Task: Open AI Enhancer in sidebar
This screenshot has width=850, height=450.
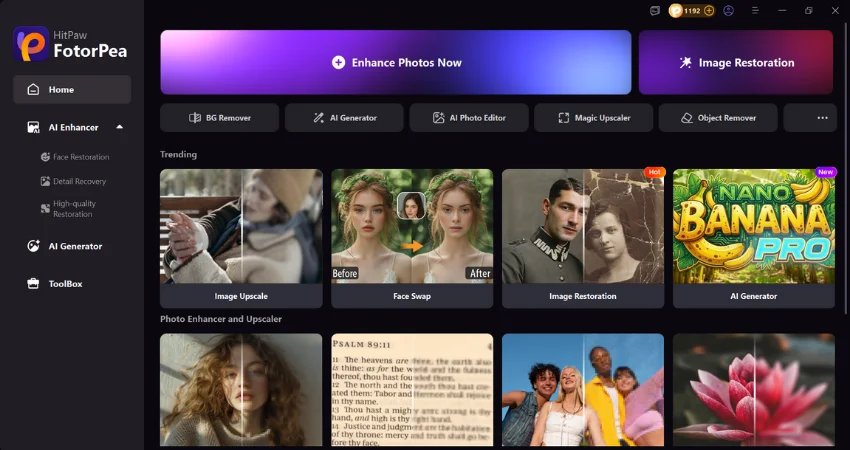Action: (75, 127)
